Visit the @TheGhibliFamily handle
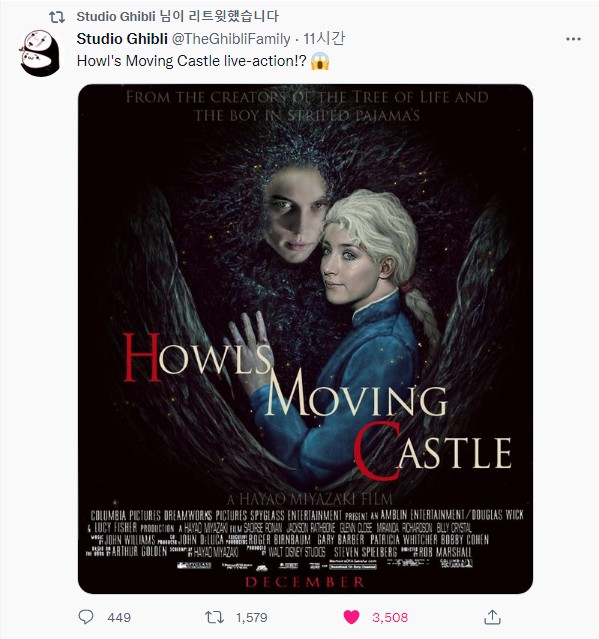 (x=231, y=39)
